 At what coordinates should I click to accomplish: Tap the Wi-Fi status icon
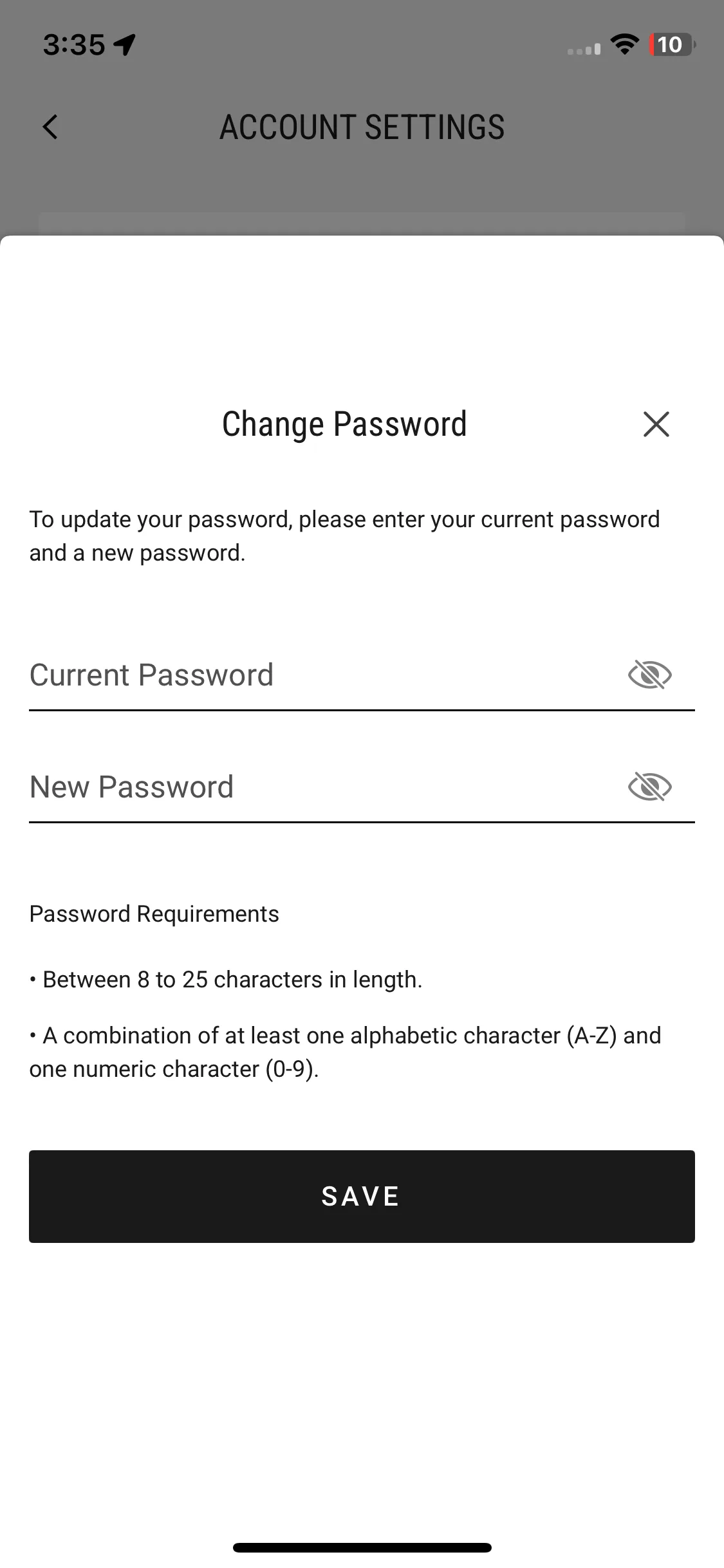pos(624,44)
